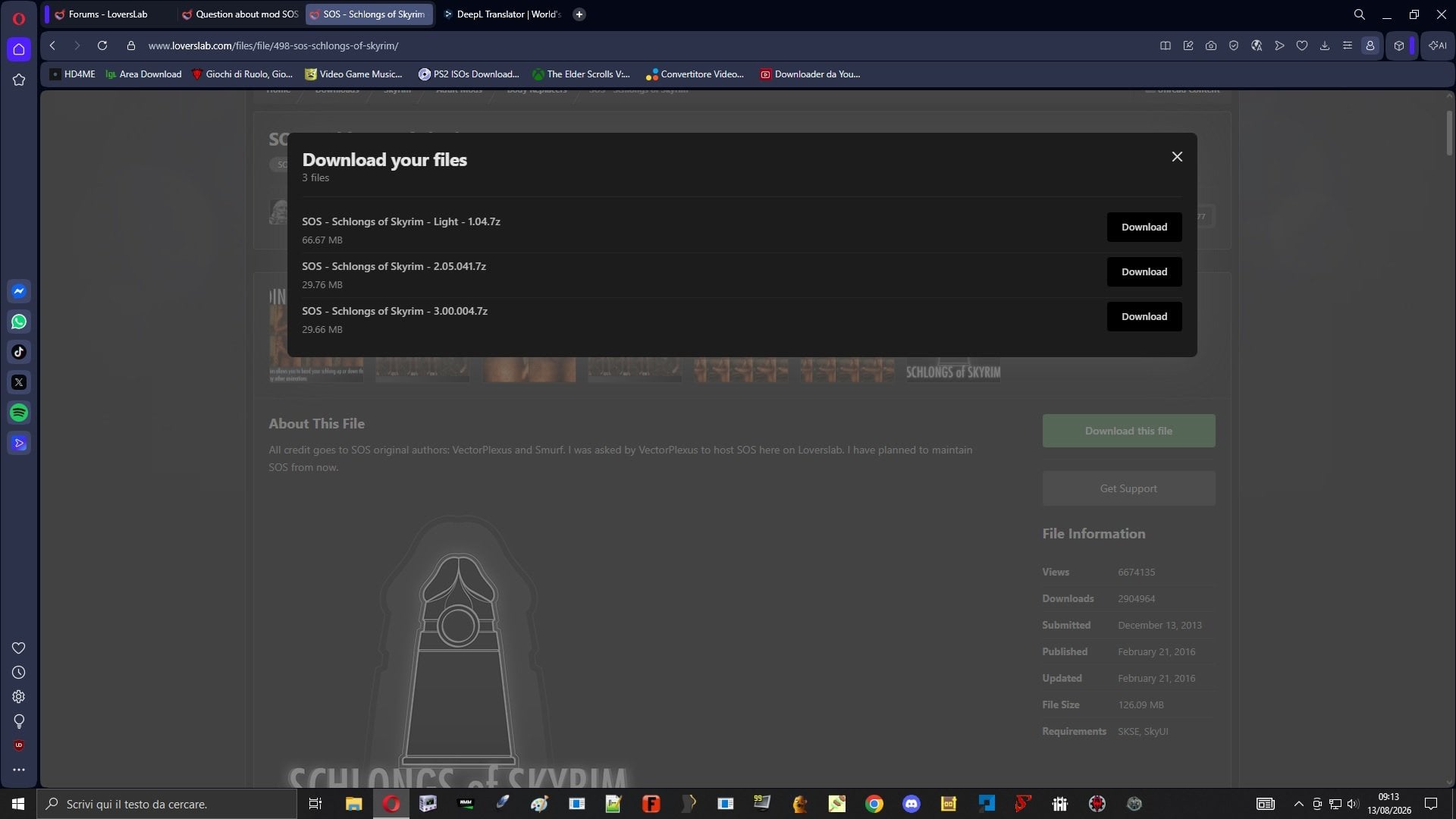
Task: Open sidebar heart favorites icon
Action: (19, 648)
